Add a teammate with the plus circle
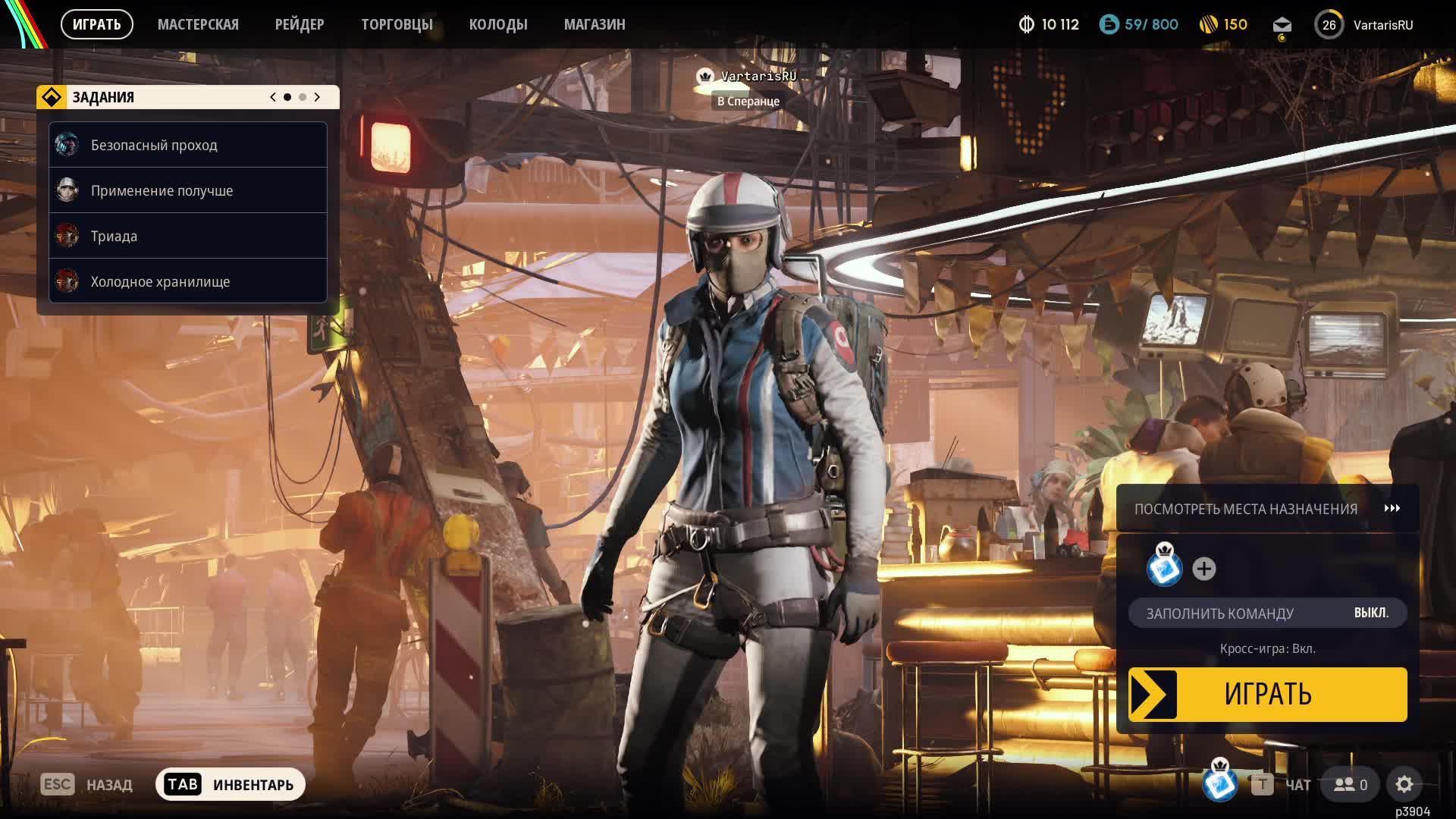This screenshot has width=1456, height=819. pos(1203,568)
